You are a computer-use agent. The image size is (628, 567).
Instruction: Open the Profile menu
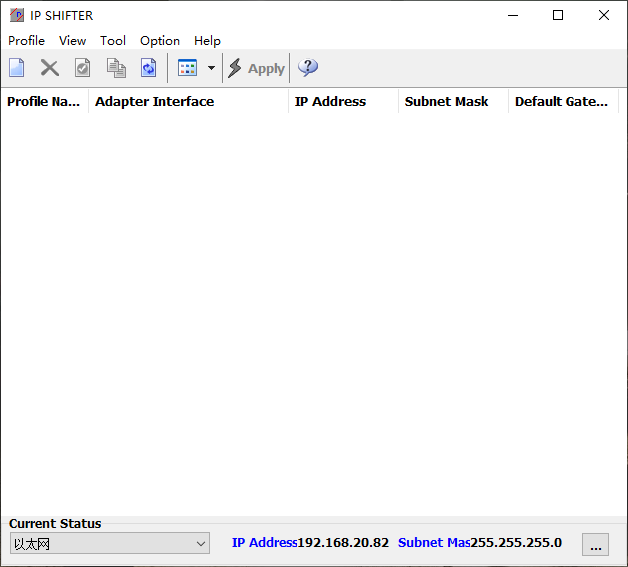click(26, 40)
